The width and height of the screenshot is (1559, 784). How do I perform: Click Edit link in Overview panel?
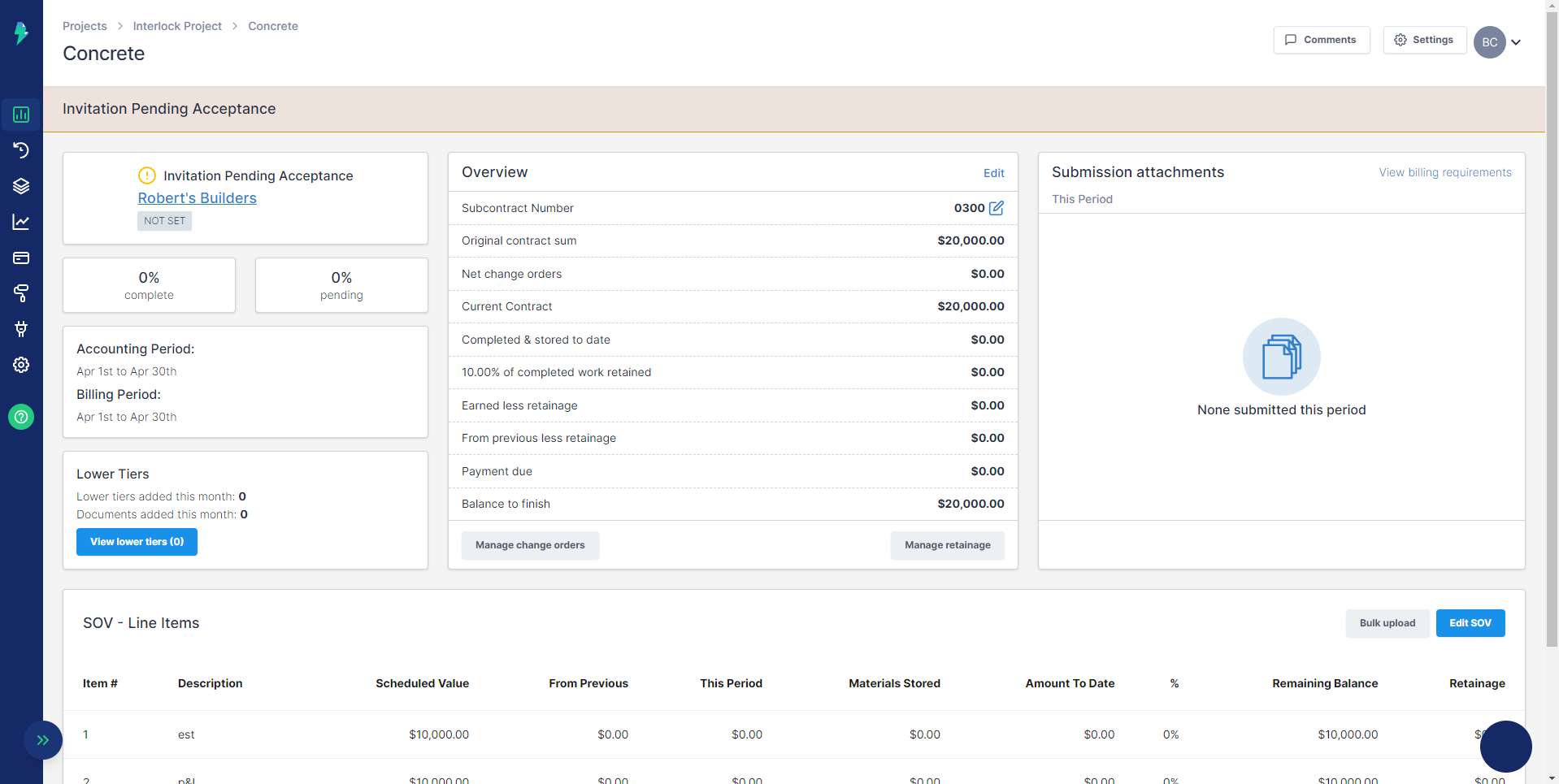tap(993, 173)
